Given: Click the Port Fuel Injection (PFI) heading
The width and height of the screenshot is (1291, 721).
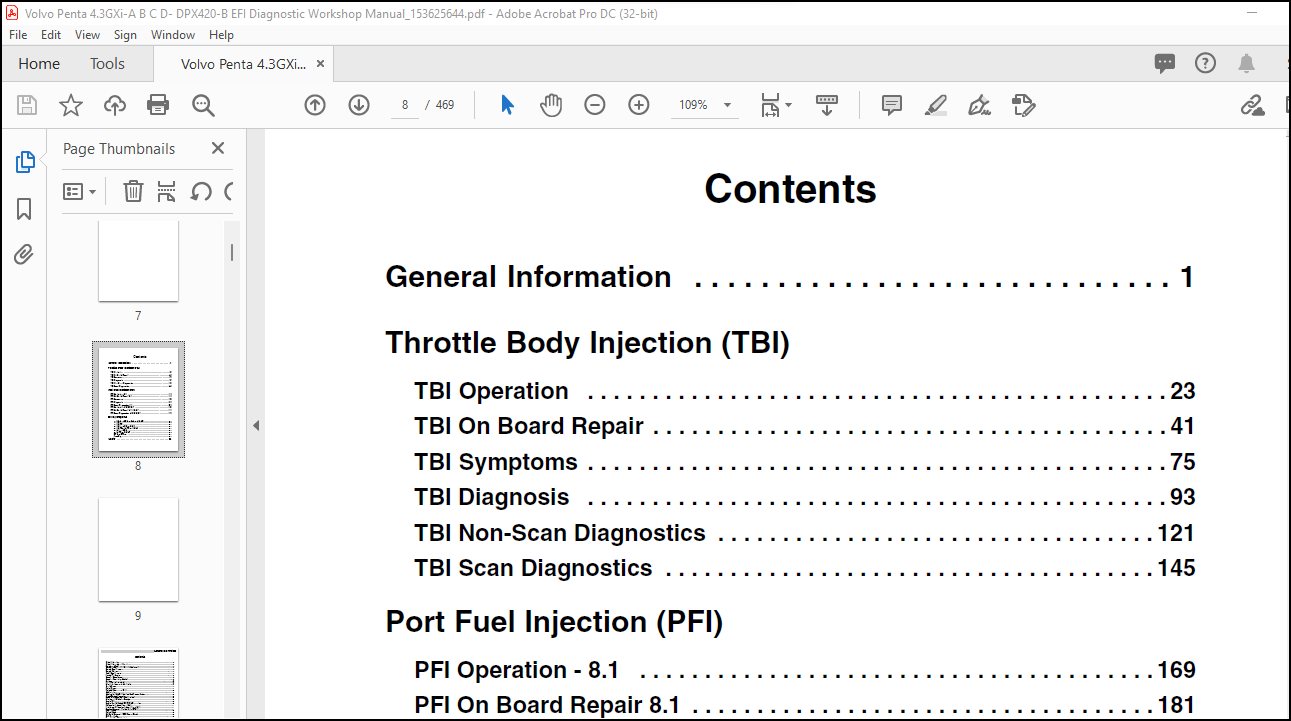Looking at the screenshot, I should (x=554, y=622).
